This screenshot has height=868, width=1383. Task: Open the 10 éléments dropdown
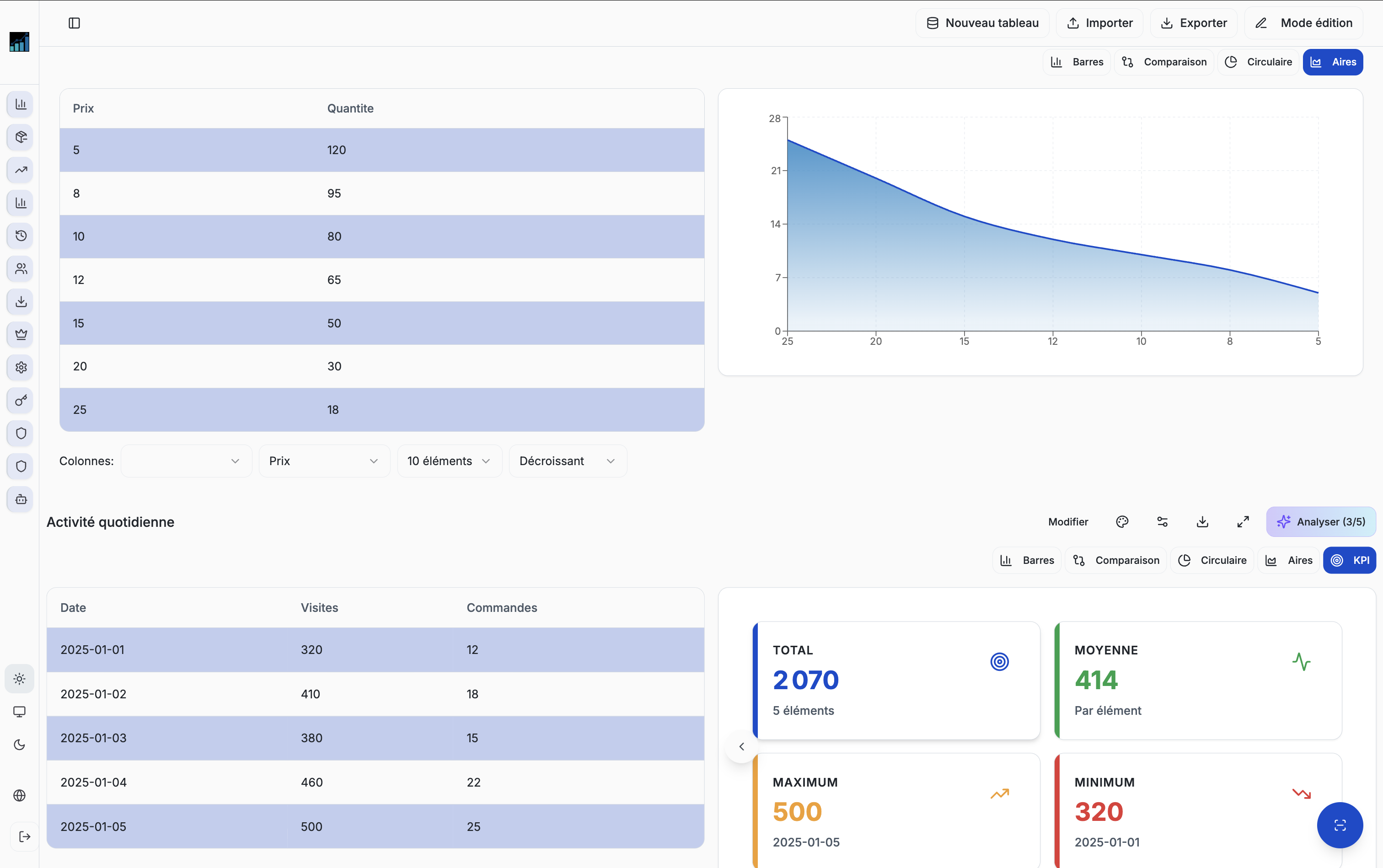[x=450, y=461]
